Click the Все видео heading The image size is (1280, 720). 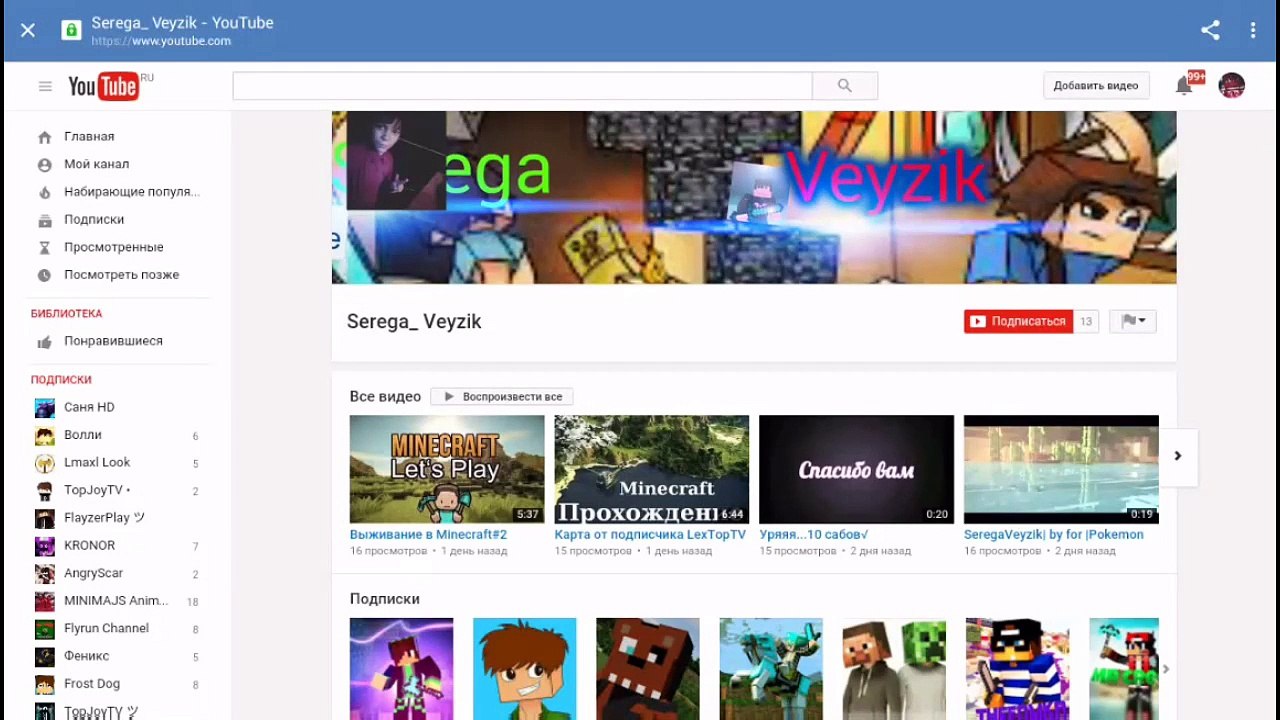pos(385,397)
